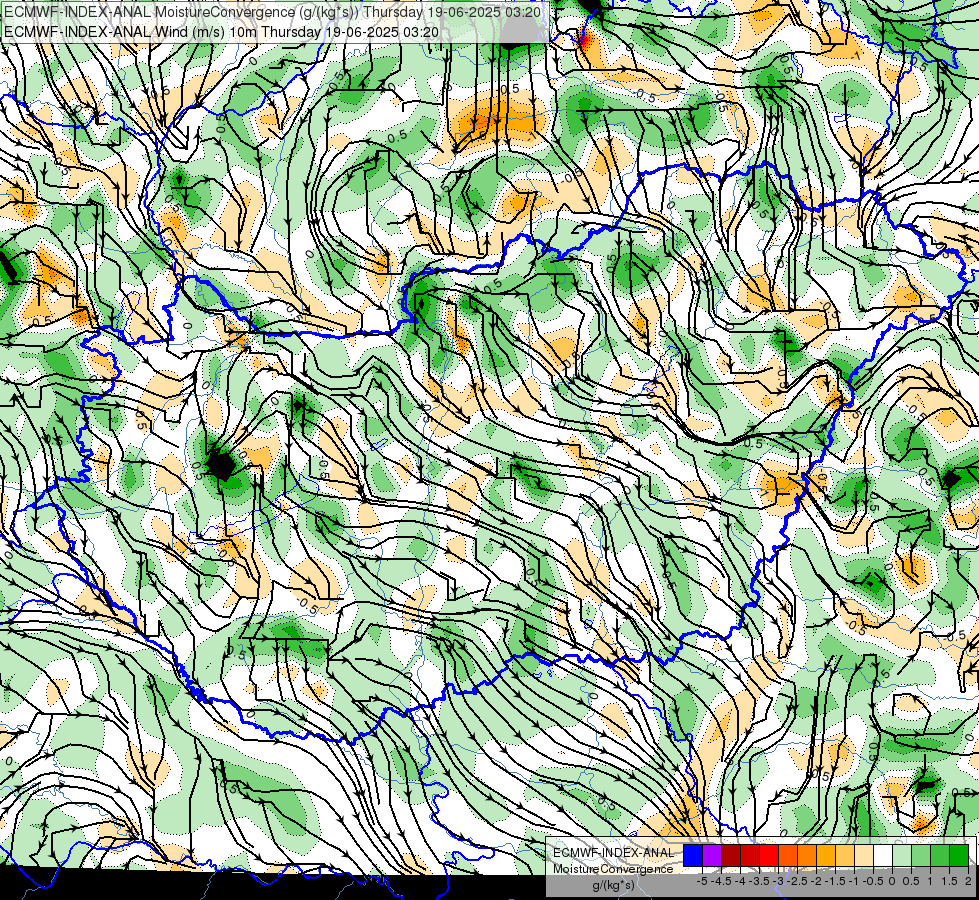Pick the darkest green legend swatch
This screenshot has width=979, height=900.
click(959, 856)
